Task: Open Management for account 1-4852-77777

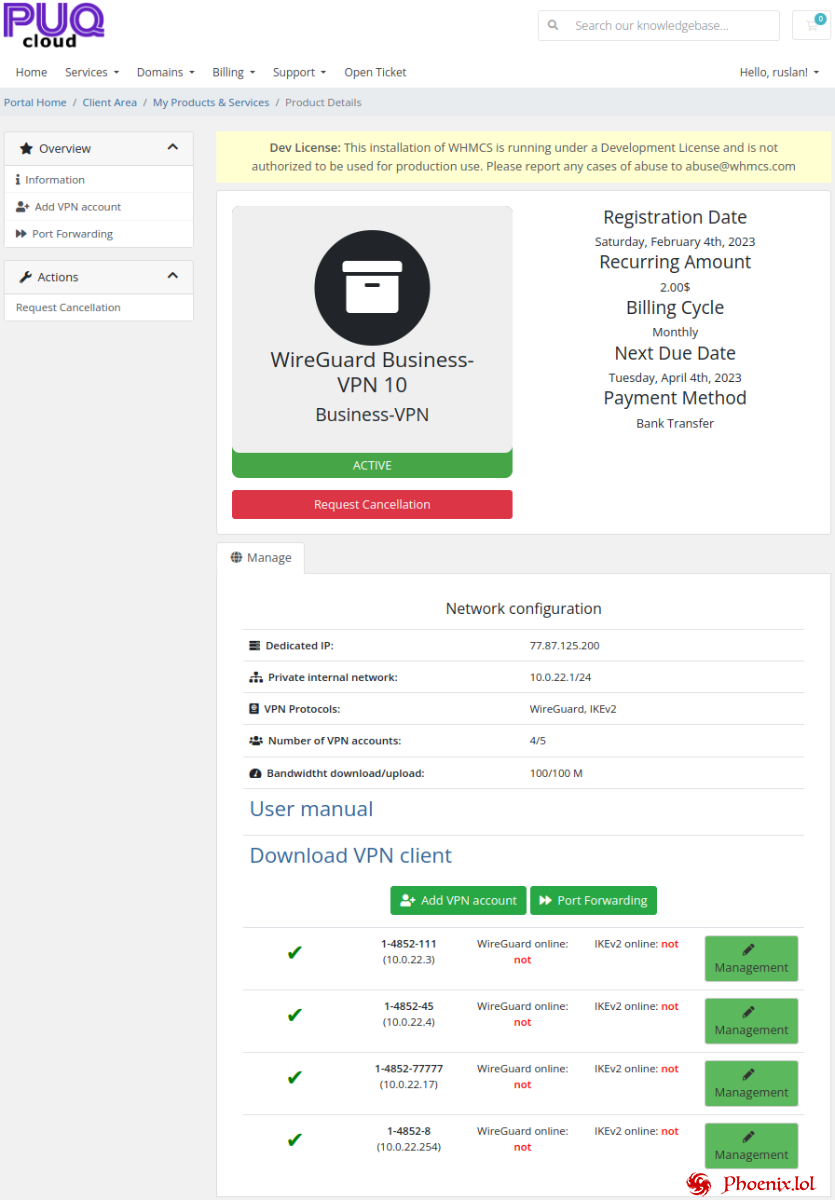Action: [751, 1083]
